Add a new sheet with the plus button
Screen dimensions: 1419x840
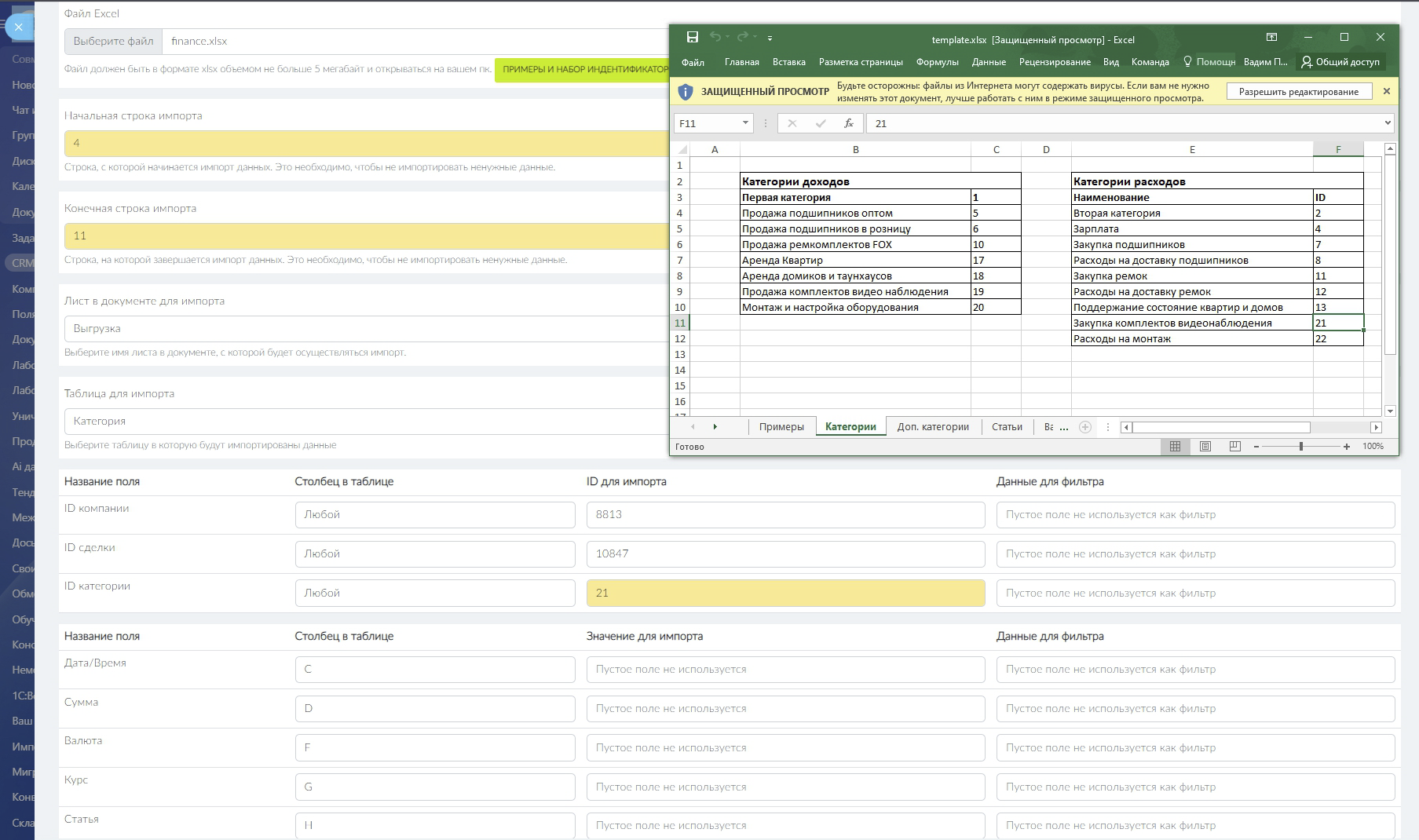coord(1085,427)
